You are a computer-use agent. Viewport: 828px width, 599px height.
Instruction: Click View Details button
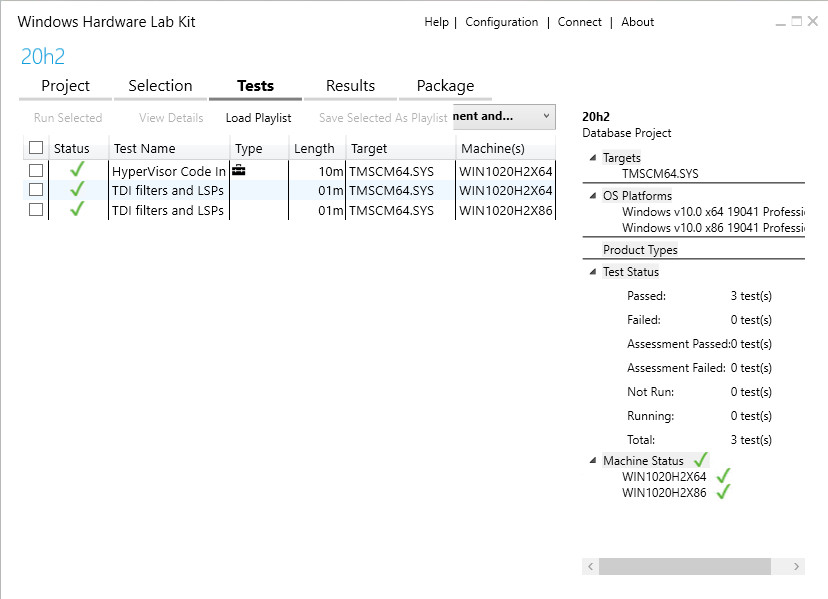(171, 118)
